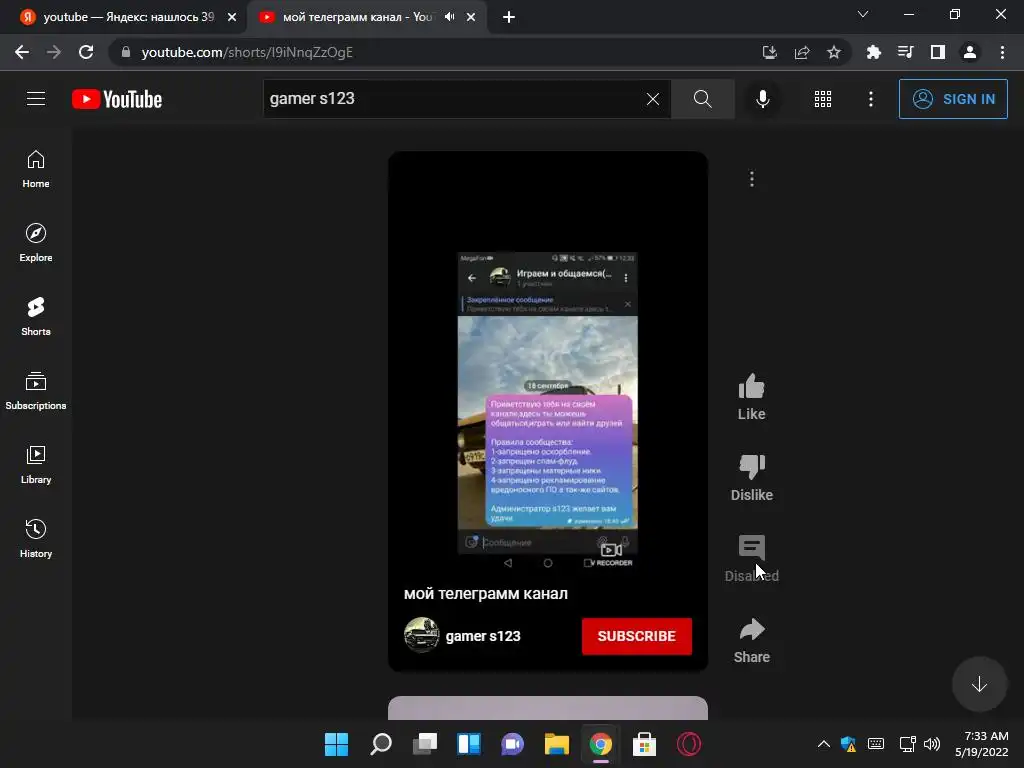Open Home in the sidebar
Screen dimensions: 1024x768
[36, 170]
